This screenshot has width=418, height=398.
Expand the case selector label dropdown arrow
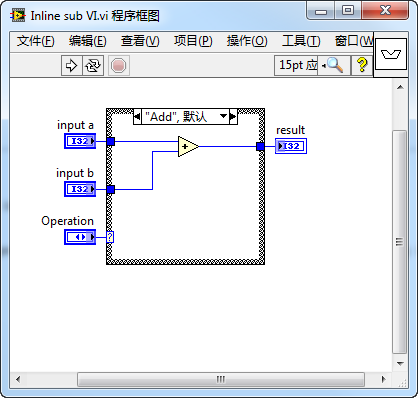click(x=223, y=116)
